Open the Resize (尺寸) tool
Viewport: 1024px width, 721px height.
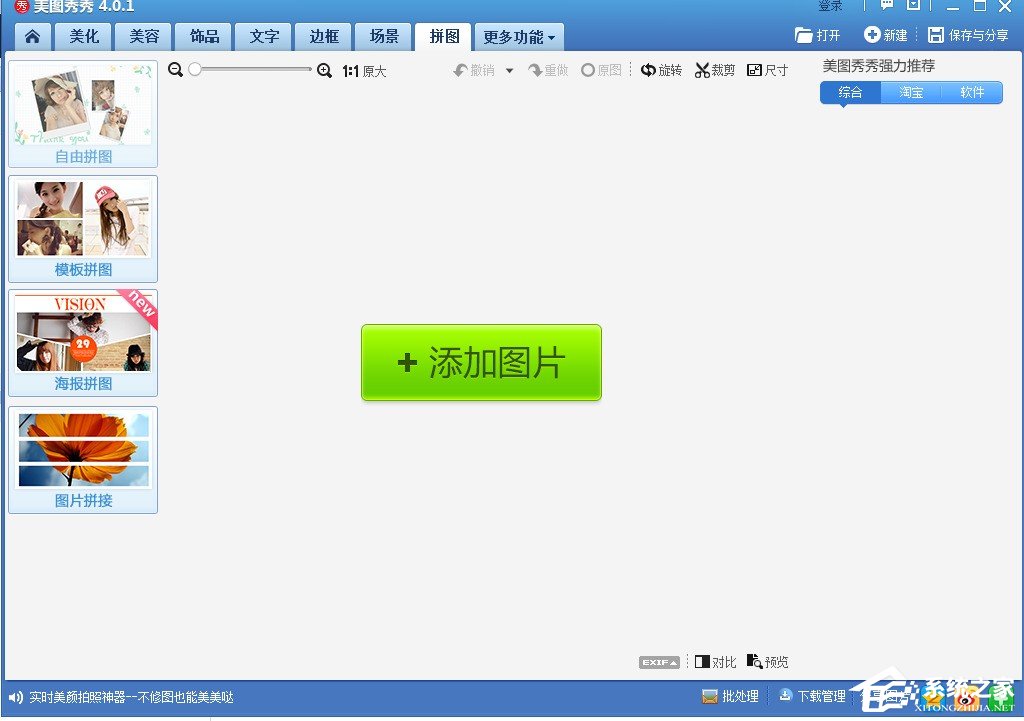(x=767, y=70)
